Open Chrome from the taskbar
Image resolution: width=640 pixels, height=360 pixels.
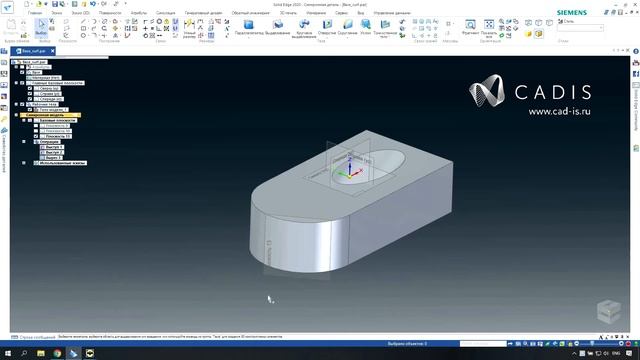click(x=57, y=353)
